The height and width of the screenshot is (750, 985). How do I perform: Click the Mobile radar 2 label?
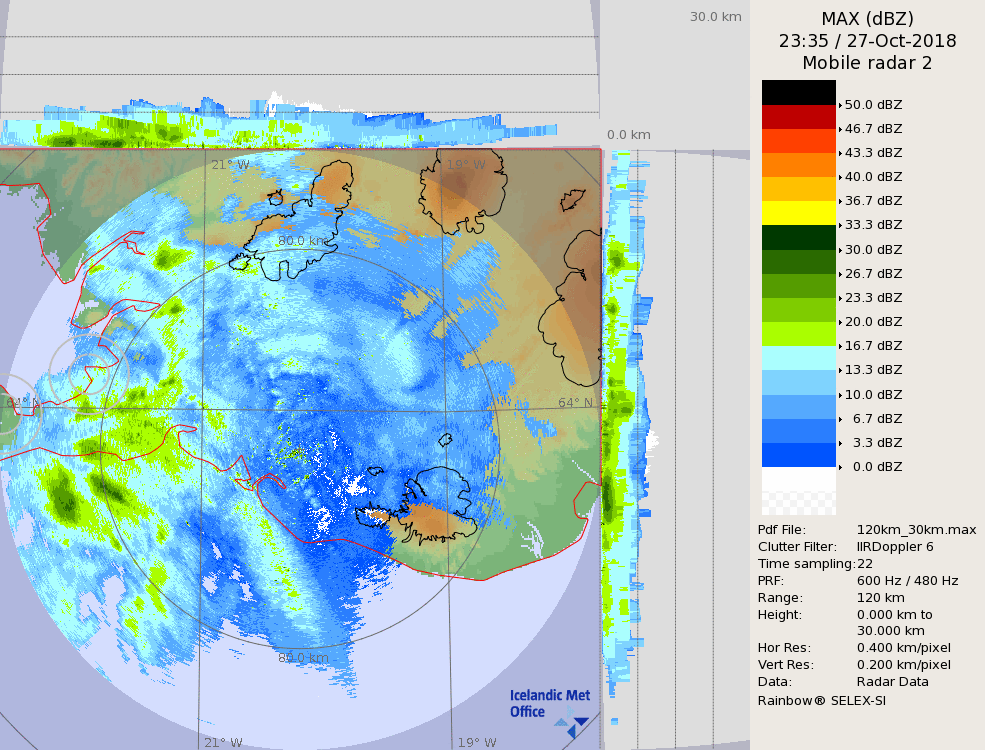click(867, 63)
